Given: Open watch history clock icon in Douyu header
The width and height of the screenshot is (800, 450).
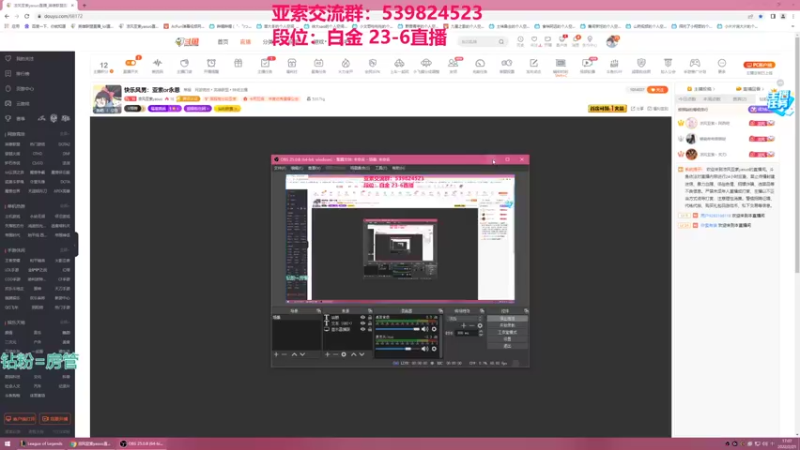Looking at the screenshot, I should [520, 40].
